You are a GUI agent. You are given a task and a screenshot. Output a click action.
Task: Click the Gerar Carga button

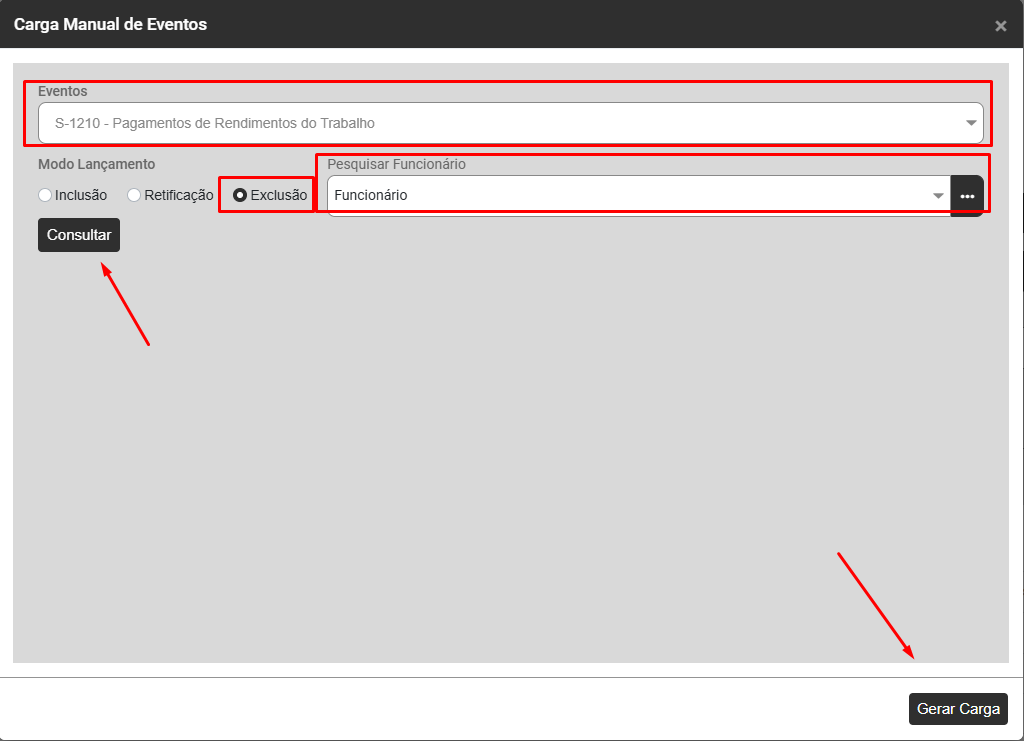[x=958, y=708]
